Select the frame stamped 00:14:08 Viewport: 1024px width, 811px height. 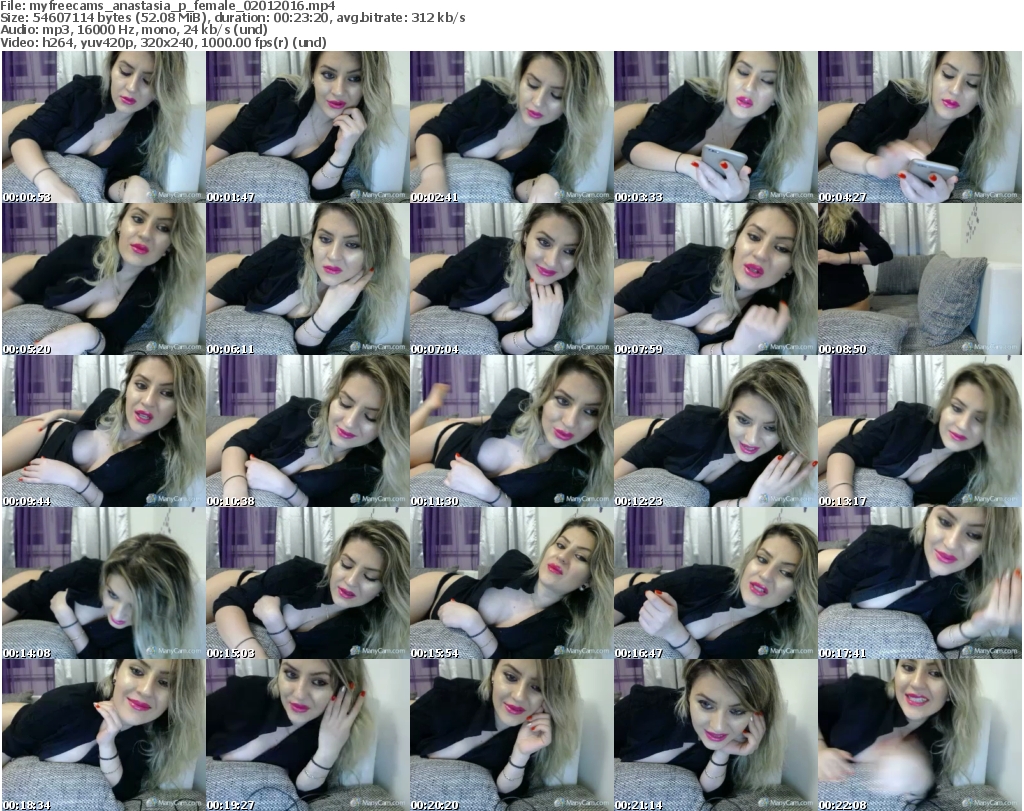(103, 582)
